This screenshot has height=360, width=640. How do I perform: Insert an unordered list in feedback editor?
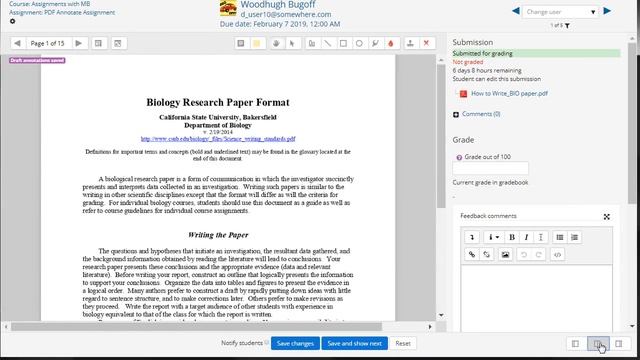pos(560,237)
